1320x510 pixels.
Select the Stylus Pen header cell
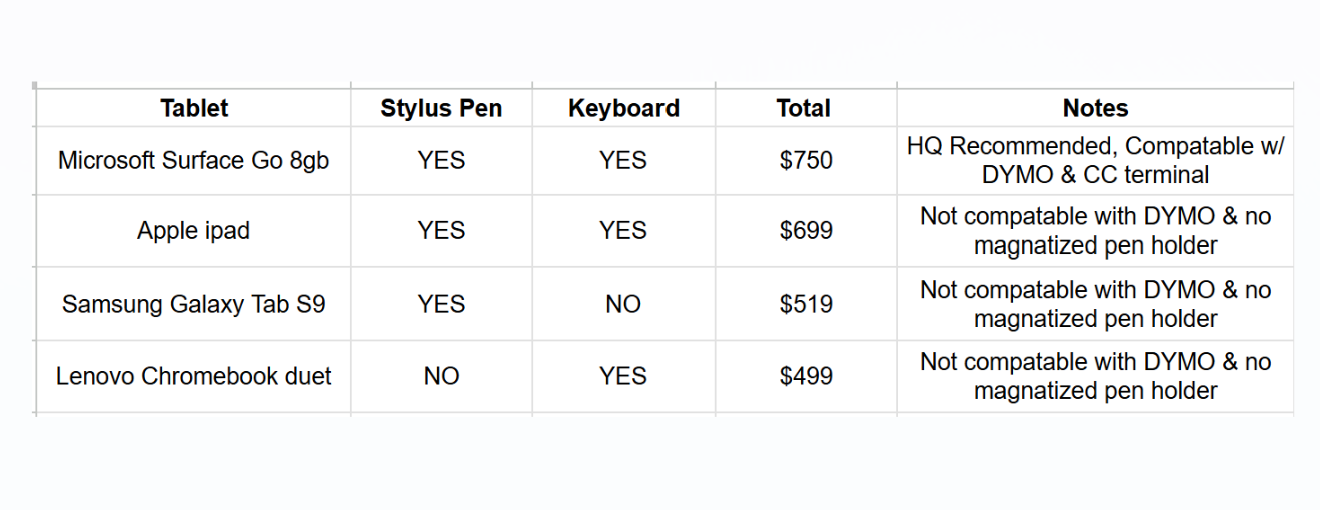tap(441, 108)
